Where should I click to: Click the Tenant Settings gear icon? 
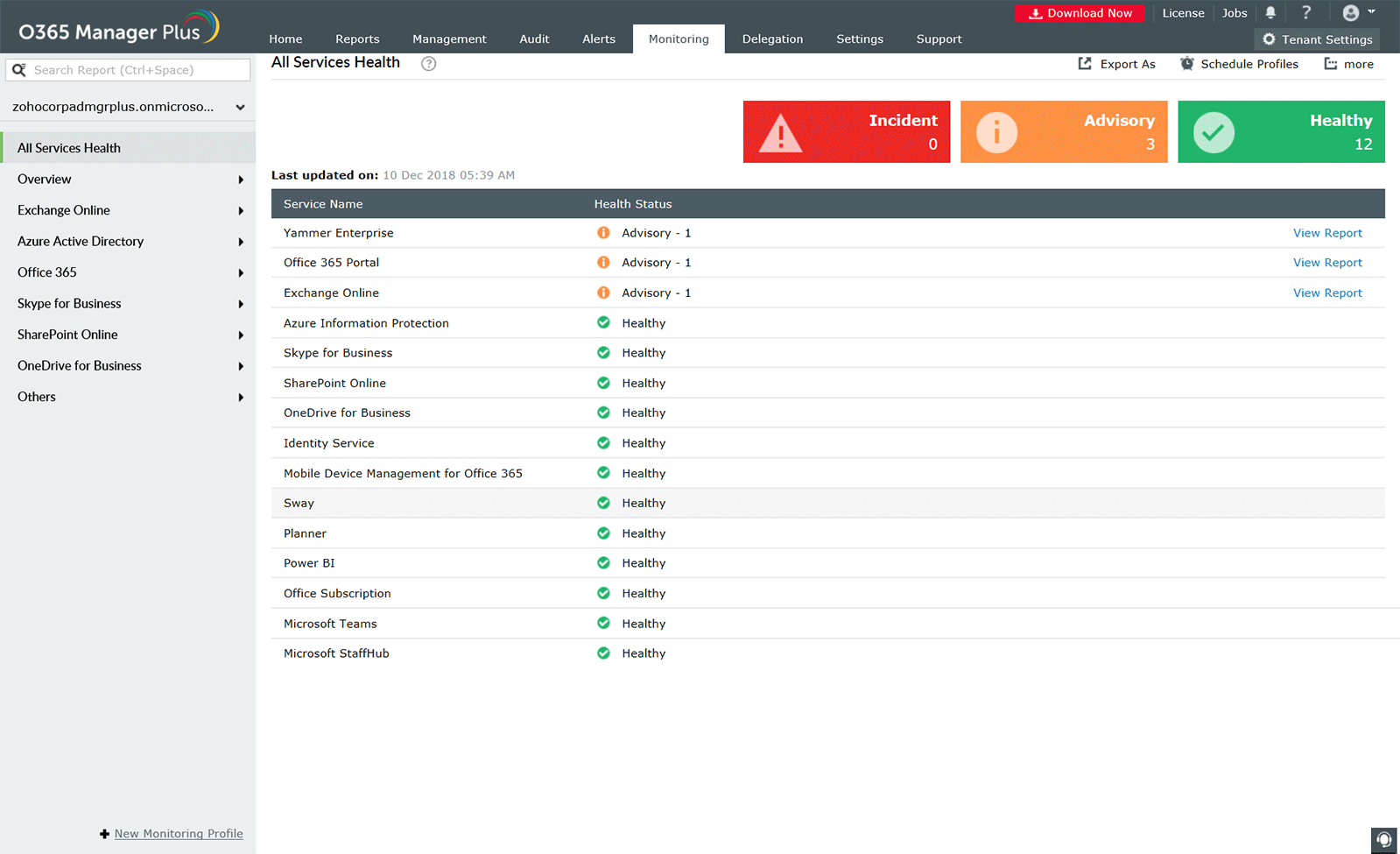click(x=1269, y=39)
